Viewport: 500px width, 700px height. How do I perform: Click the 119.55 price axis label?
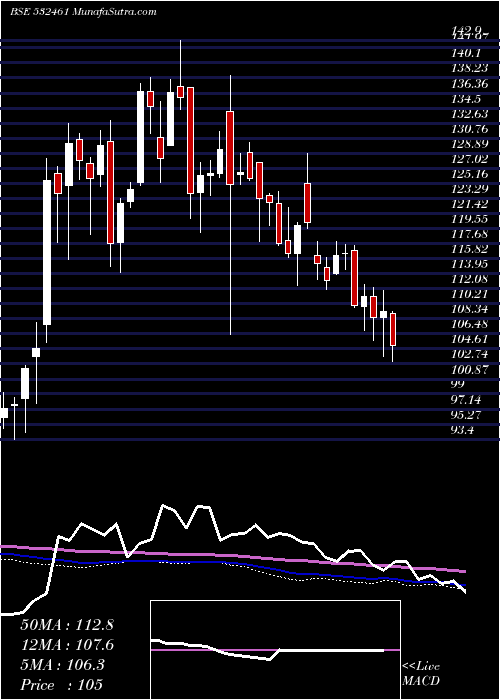point(468,219)
